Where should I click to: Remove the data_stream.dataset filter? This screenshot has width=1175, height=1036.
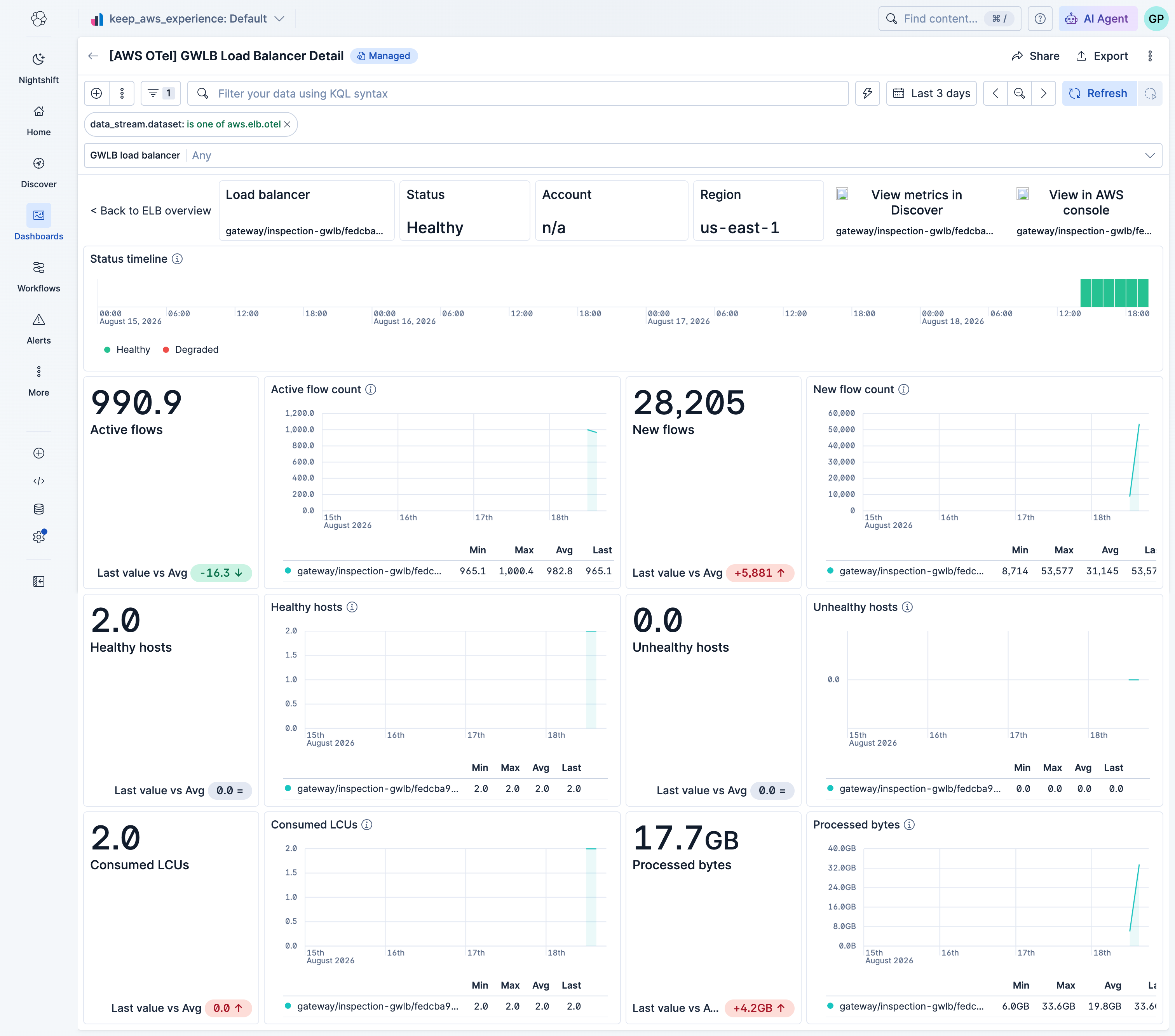(x=287, y=124)
